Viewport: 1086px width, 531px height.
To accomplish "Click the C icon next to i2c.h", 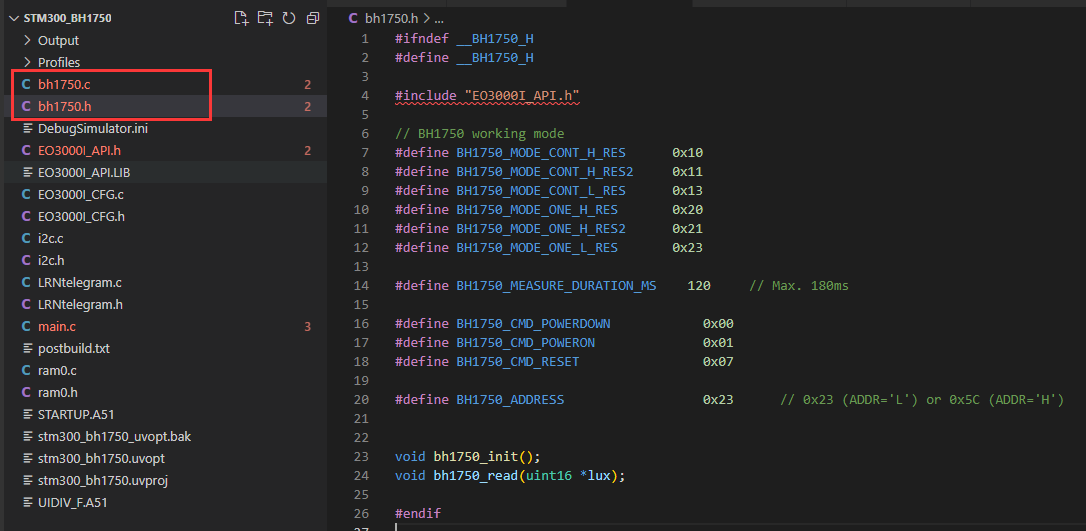I will point(26,260).
